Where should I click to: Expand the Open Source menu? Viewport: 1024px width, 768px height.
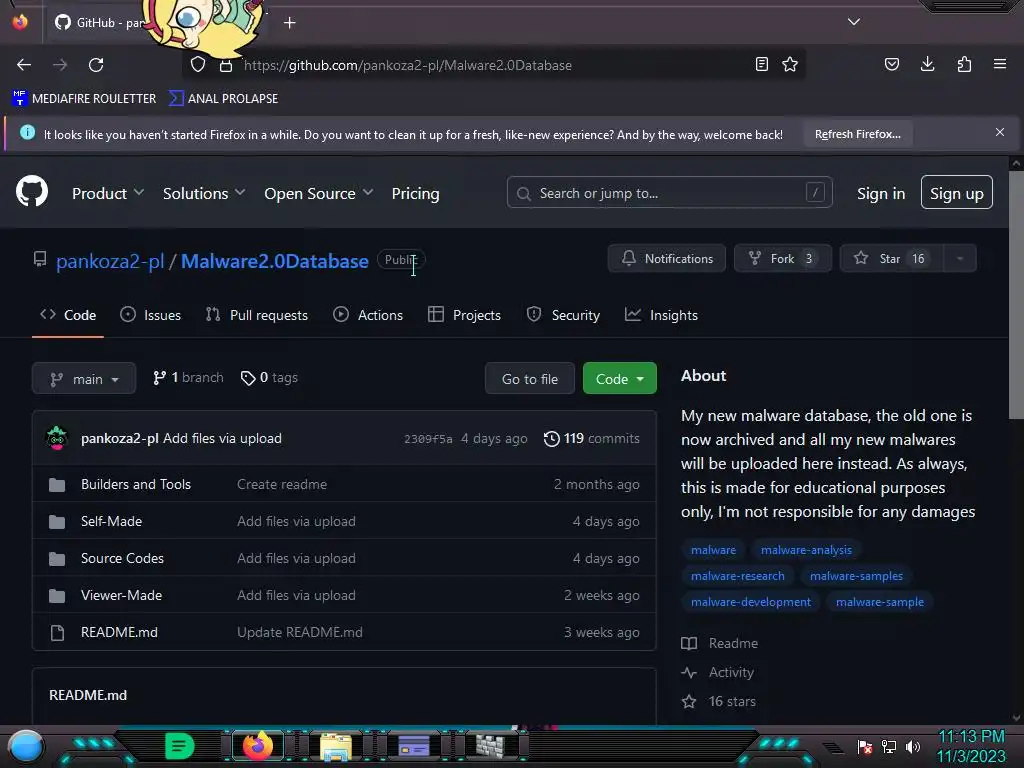click(319, 194)
